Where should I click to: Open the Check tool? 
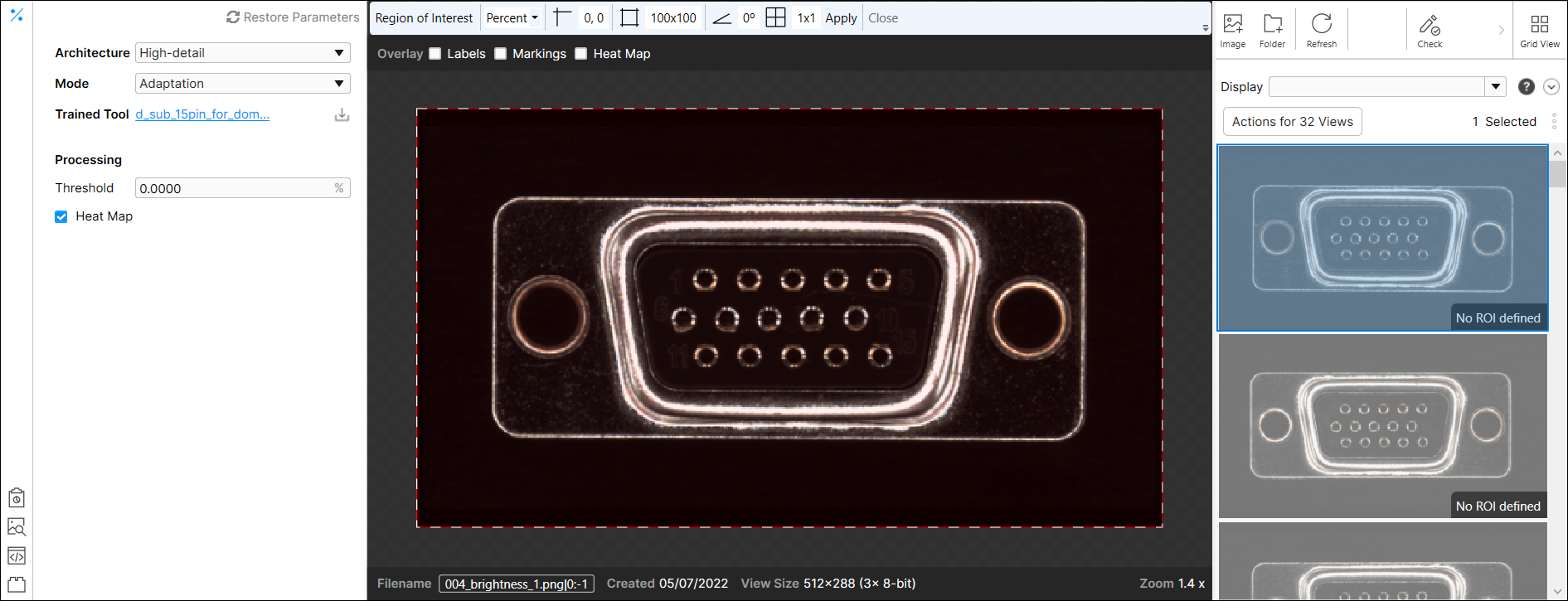1429,30
